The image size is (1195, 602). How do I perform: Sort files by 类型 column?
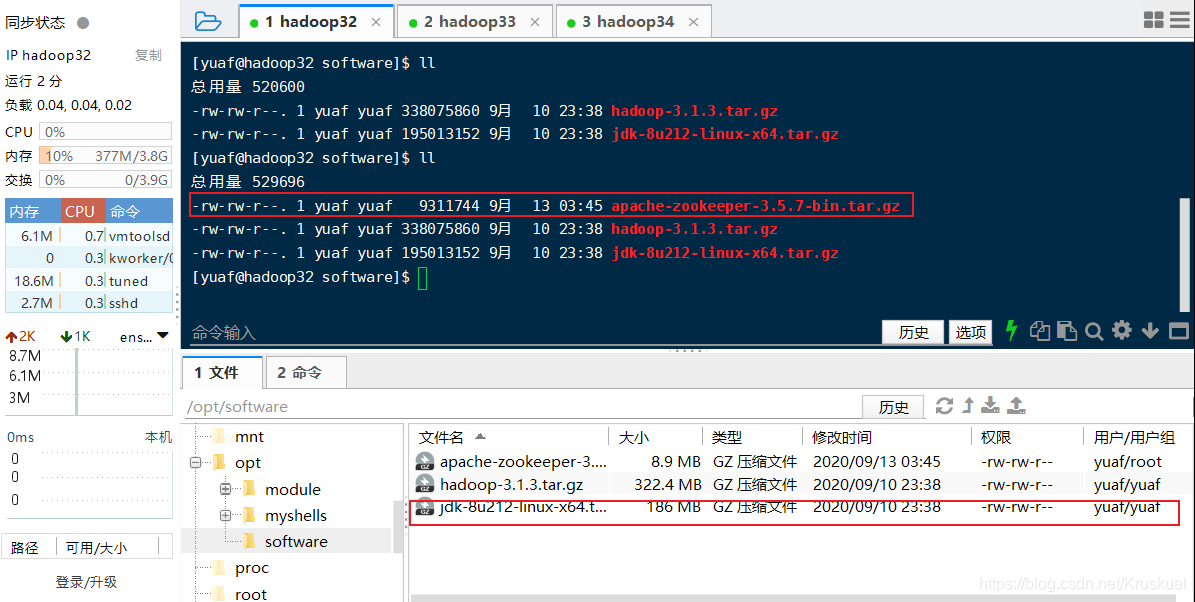pos(751,437)
